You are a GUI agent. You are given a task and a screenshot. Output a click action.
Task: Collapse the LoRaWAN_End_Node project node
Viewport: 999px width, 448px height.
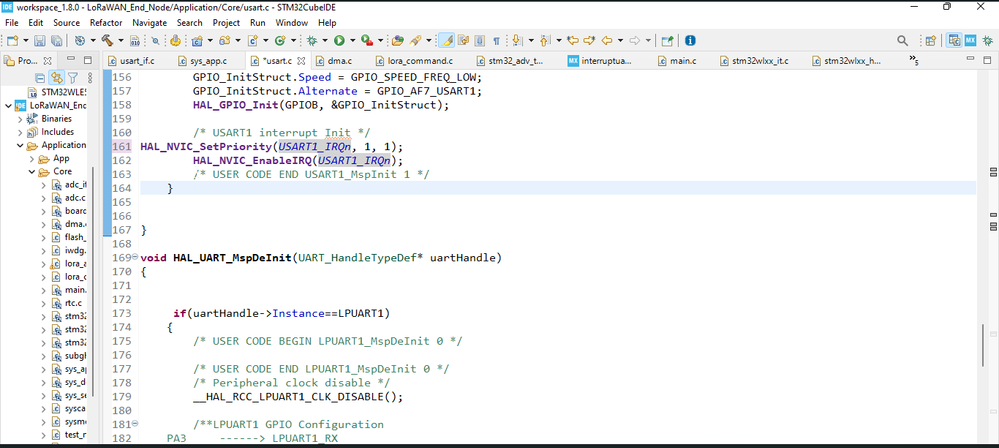(8, 106)
